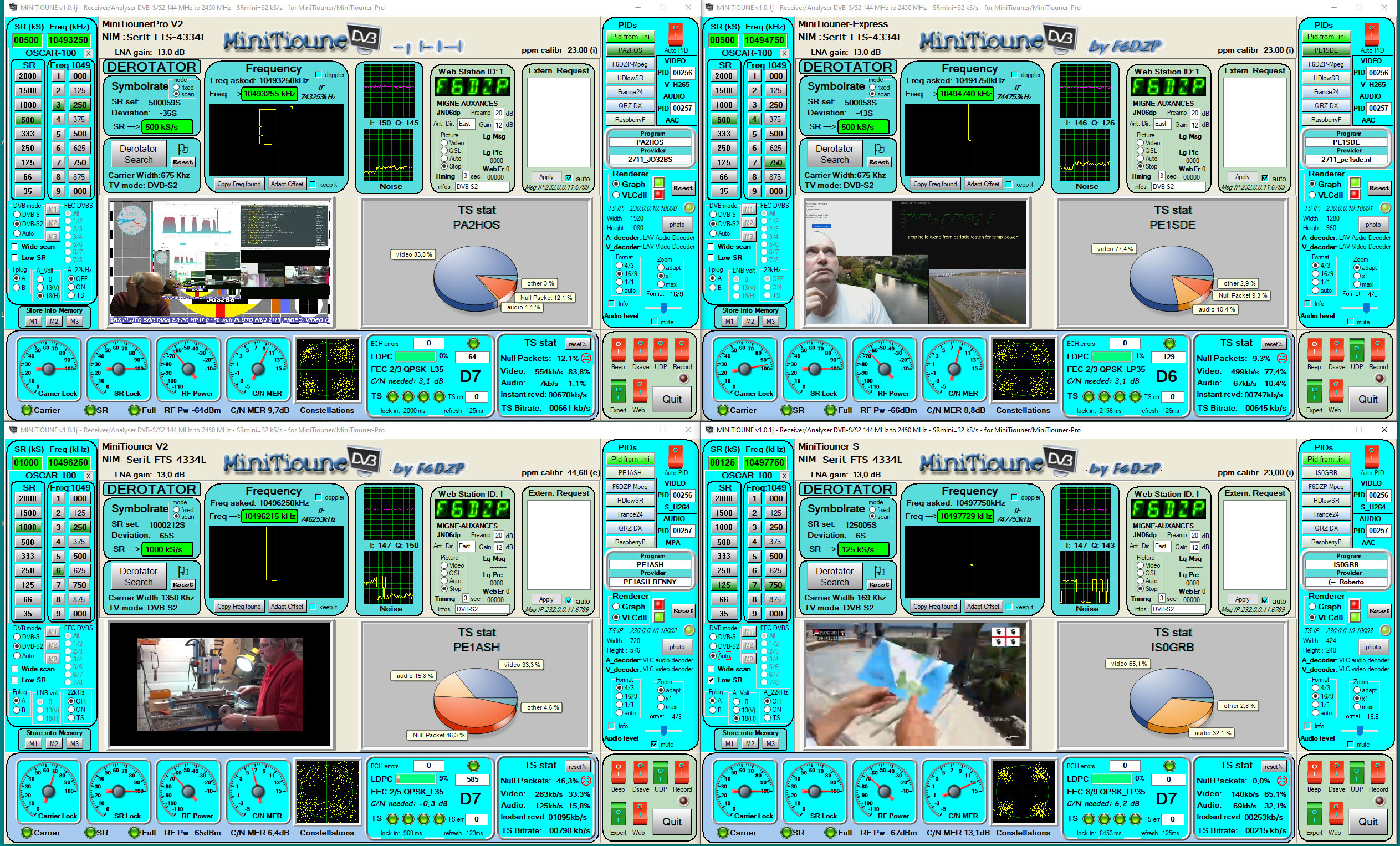Toggle the Expert switch in MiniTiounerPro V2 window
The image size is (1400, 846).
point(618,393)
